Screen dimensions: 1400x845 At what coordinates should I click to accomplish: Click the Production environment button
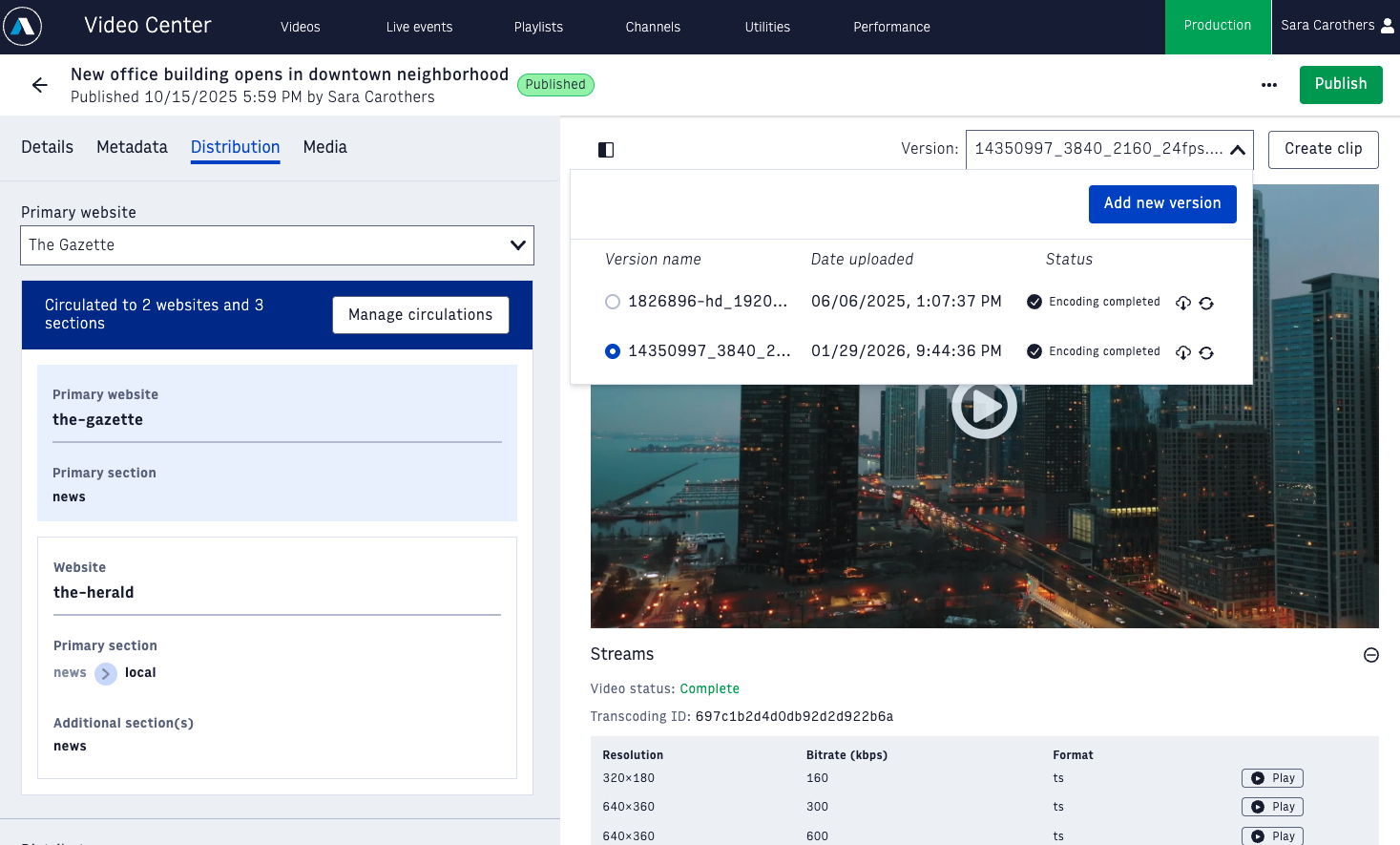(1218, 27)
